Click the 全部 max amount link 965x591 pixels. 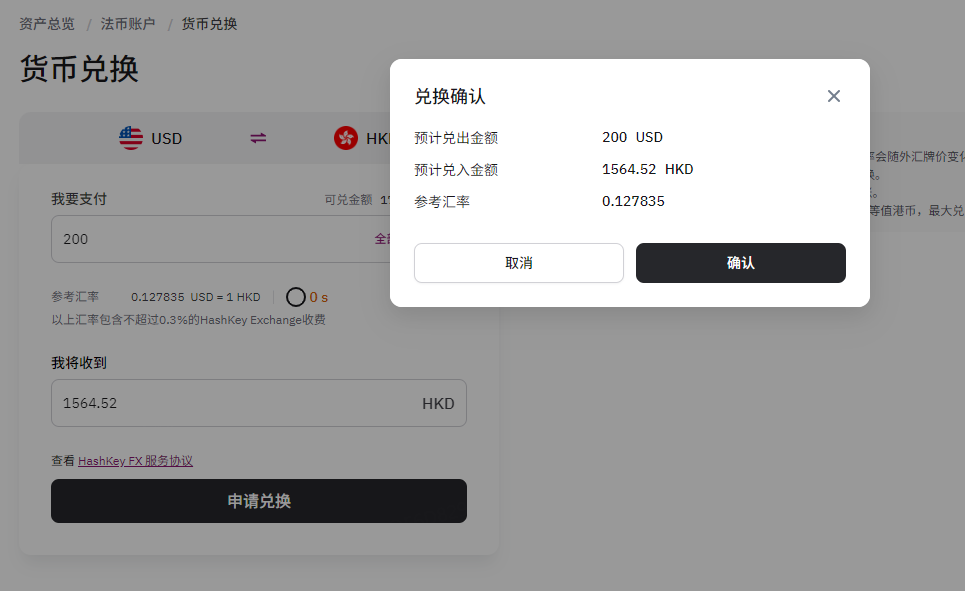click(x=382, y=239)
